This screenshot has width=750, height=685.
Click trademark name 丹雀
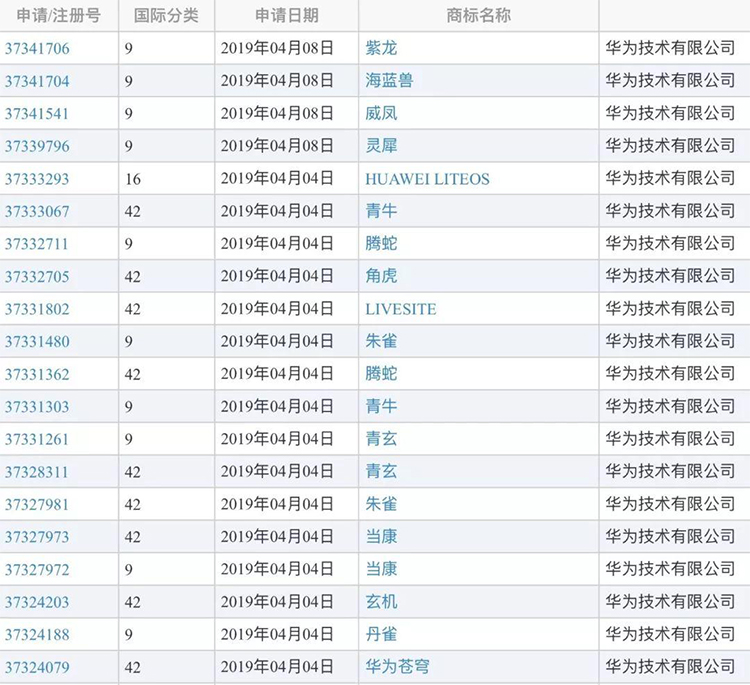(381, 634)
